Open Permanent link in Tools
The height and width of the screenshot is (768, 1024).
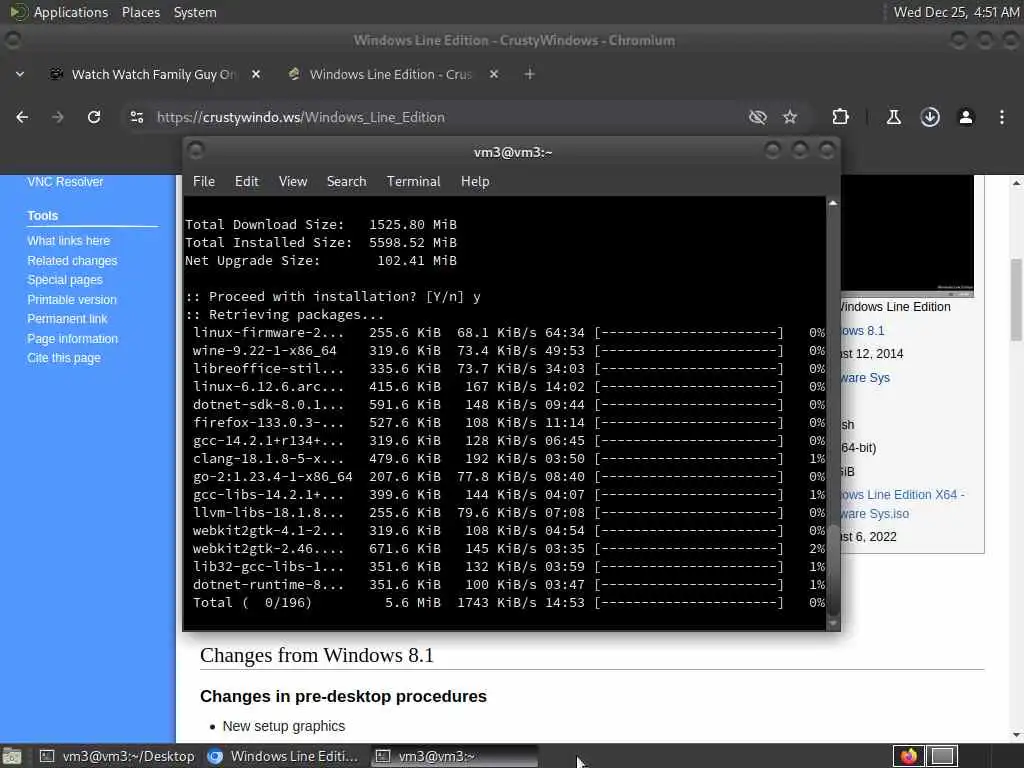tap(67, 319)
